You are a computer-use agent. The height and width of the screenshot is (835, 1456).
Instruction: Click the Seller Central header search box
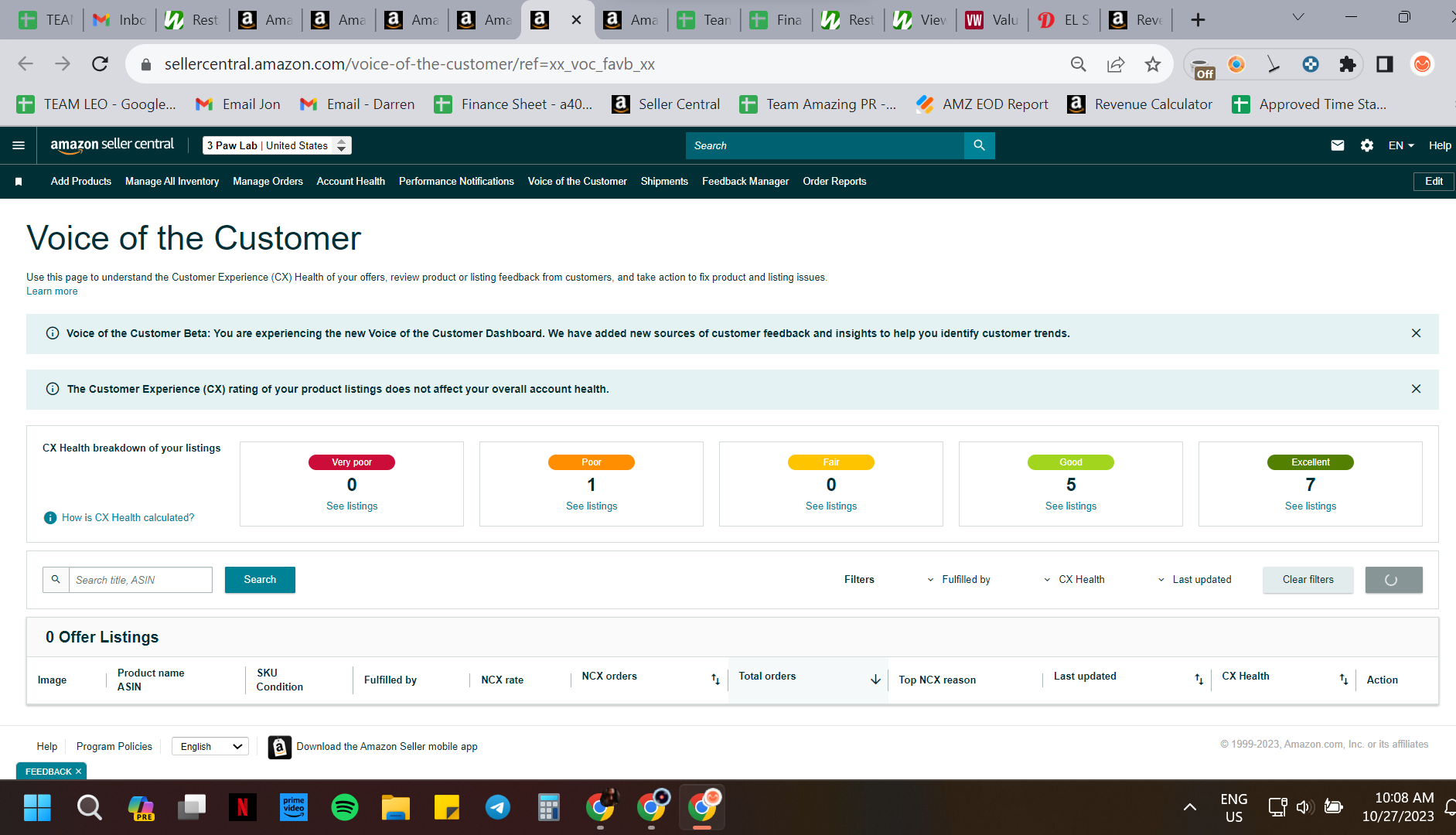click(825, 145)
